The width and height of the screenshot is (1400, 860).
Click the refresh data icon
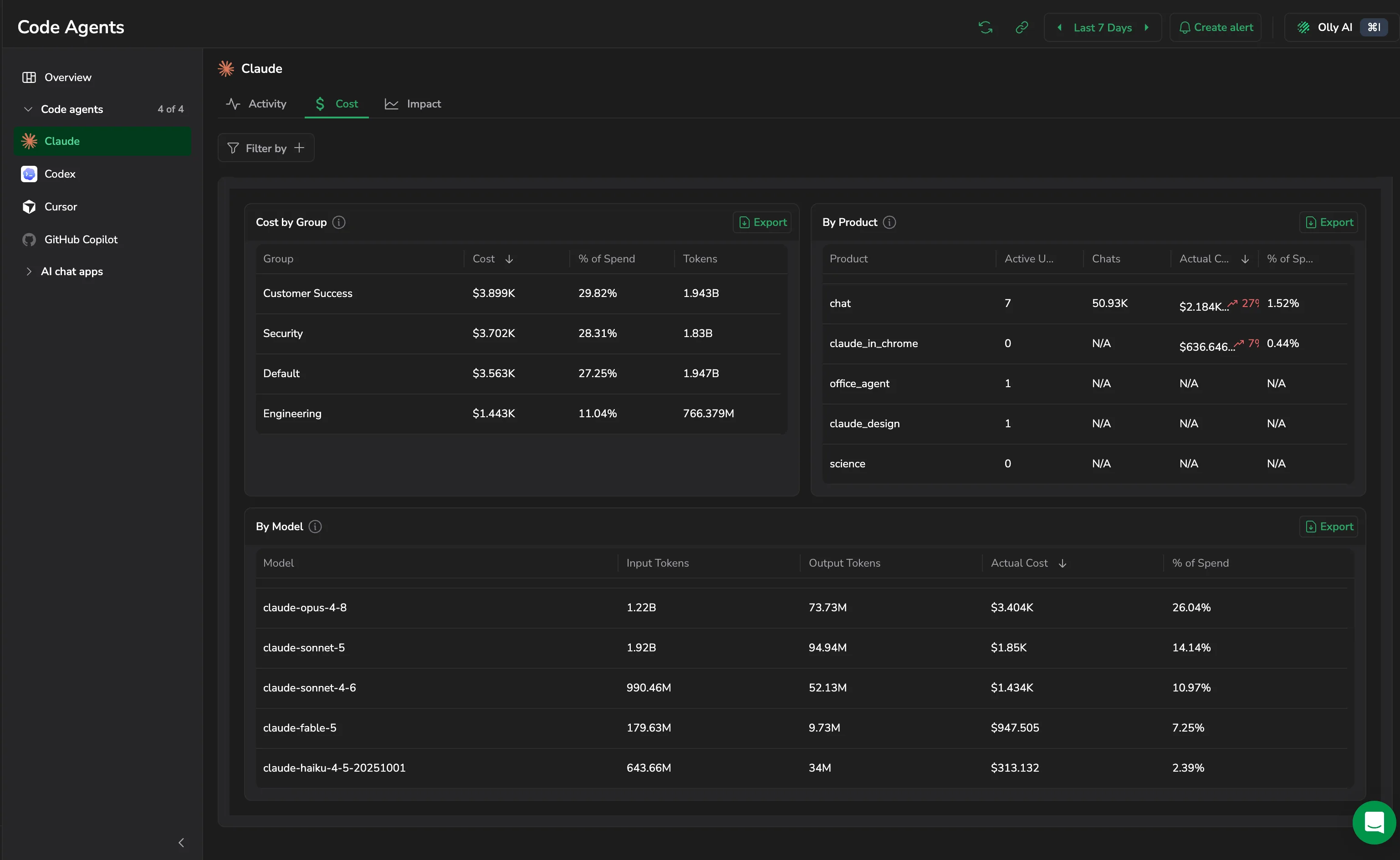[985, 27]
